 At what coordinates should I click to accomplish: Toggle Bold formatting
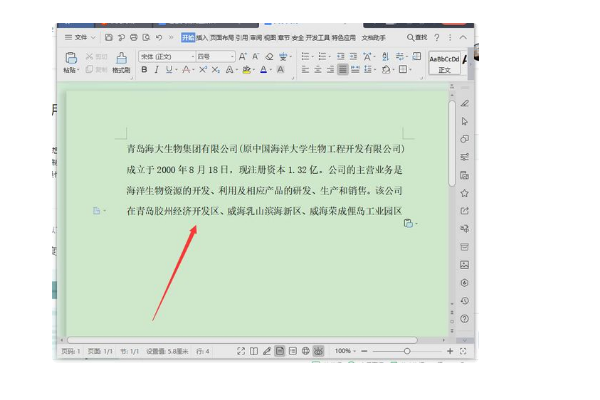tap(144, 69)
